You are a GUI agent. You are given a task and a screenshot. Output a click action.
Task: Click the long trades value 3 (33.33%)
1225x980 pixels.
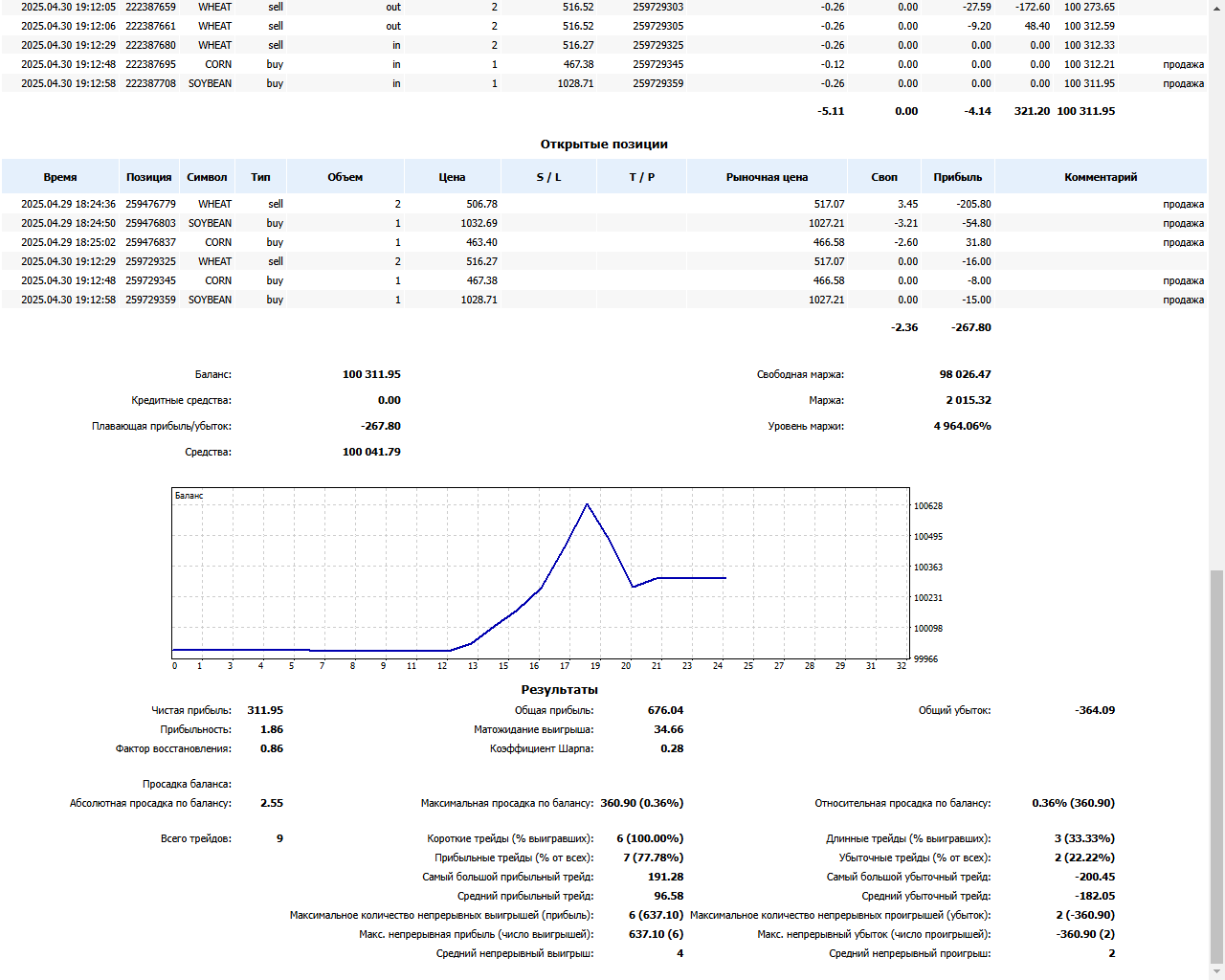(1084, 838)
